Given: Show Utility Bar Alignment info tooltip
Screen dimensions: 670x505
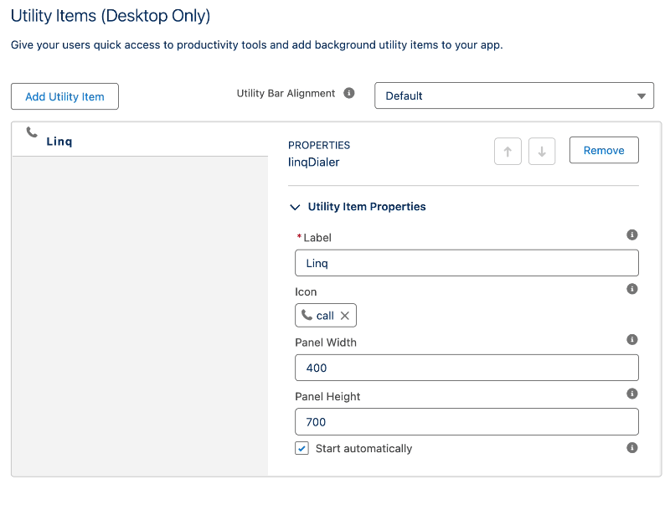Looking at the screenshot, I should pos(349,93).
